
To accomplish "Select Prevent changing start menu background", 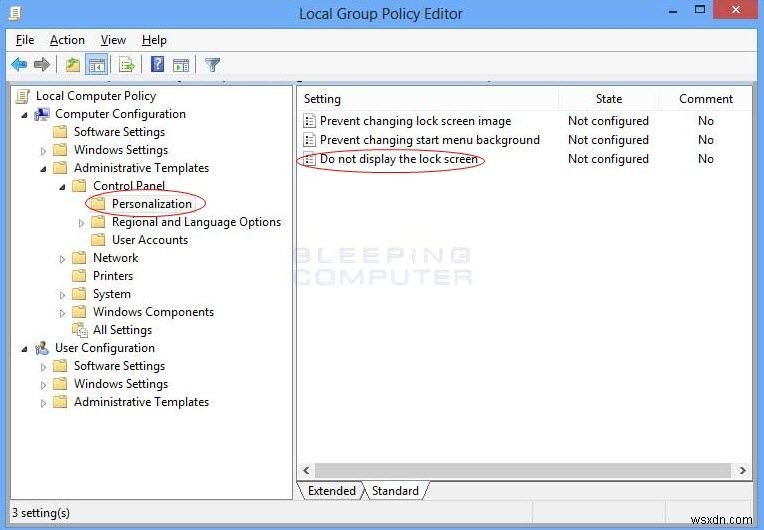I will [x=430, y=140].
